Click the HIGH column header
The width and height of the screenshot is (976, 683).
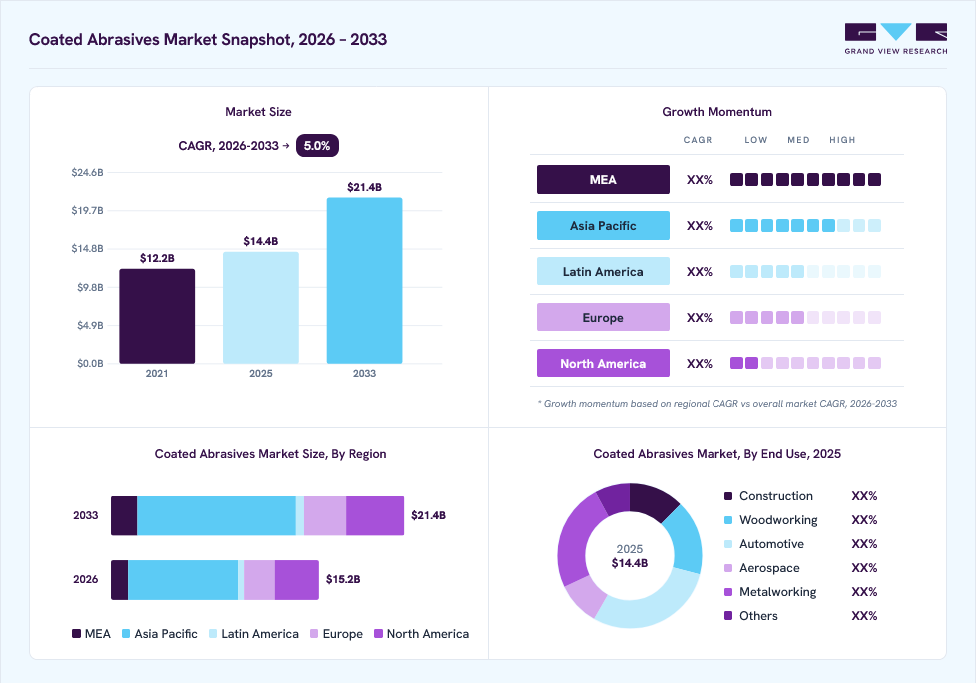coord(842,140)
